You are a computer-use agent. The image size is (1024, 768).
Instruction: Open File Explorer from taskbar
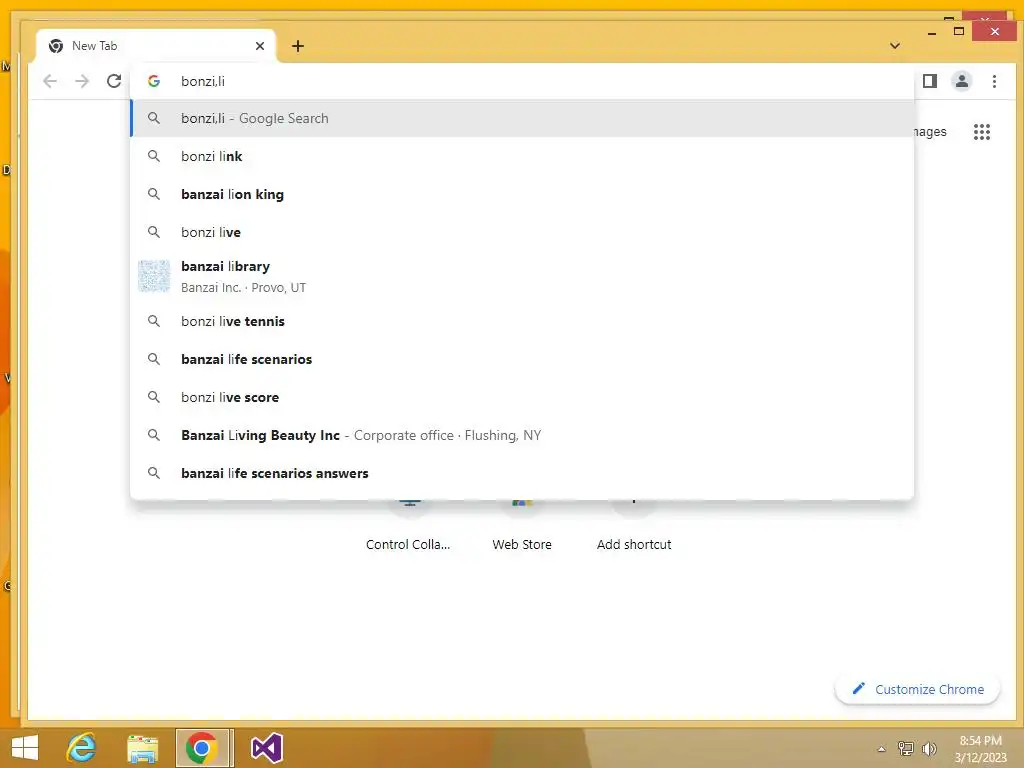(x=142, y=749)
